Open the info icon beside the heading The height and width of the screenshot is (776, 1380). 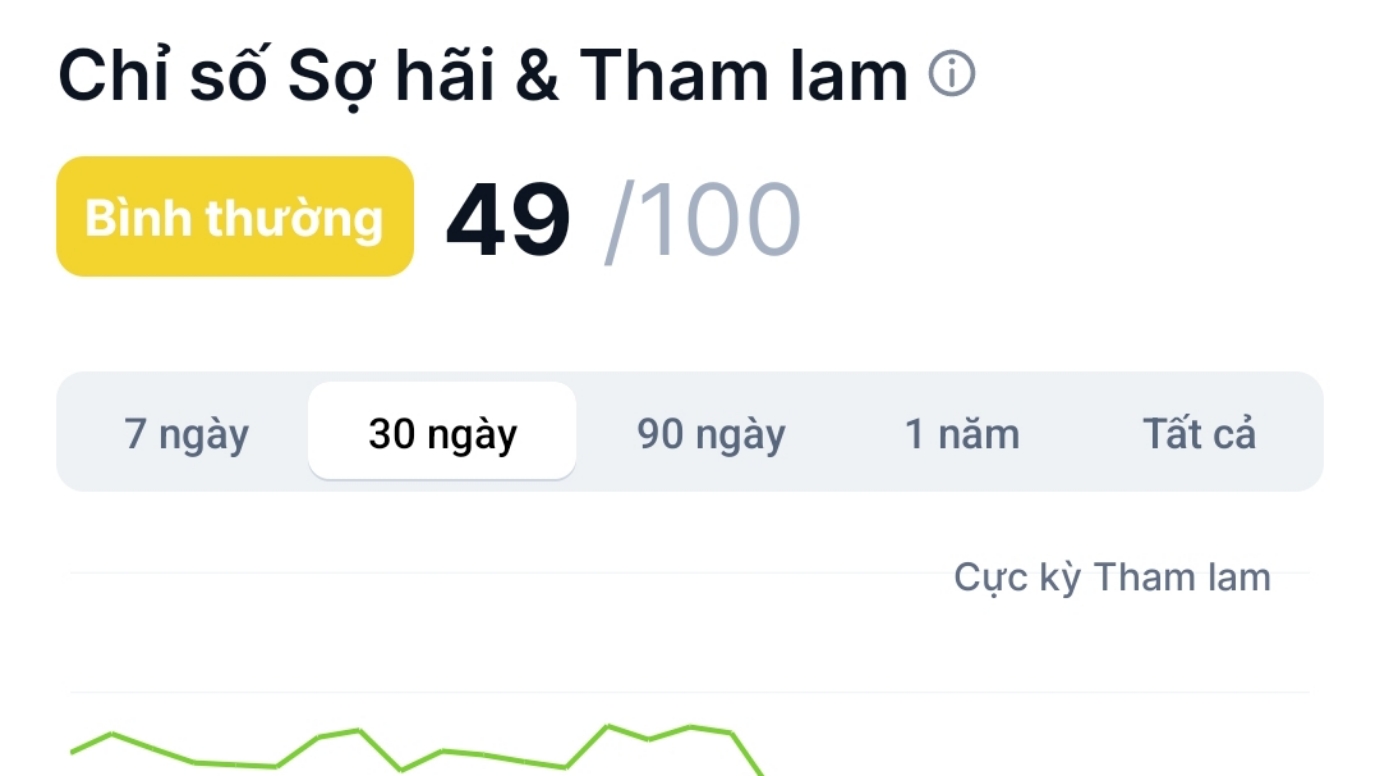click(951, 75)
